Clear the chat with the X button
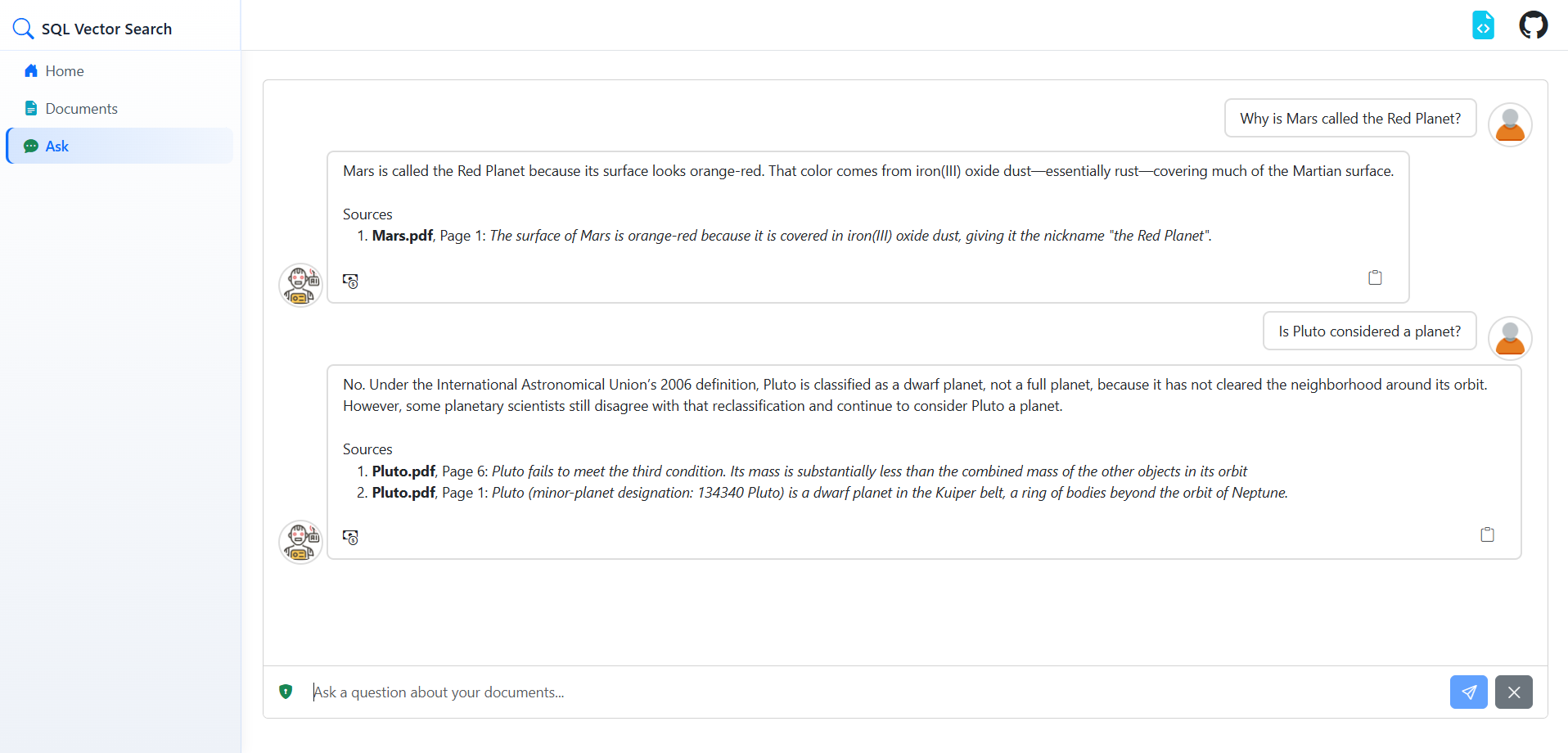 point(1513,692)
